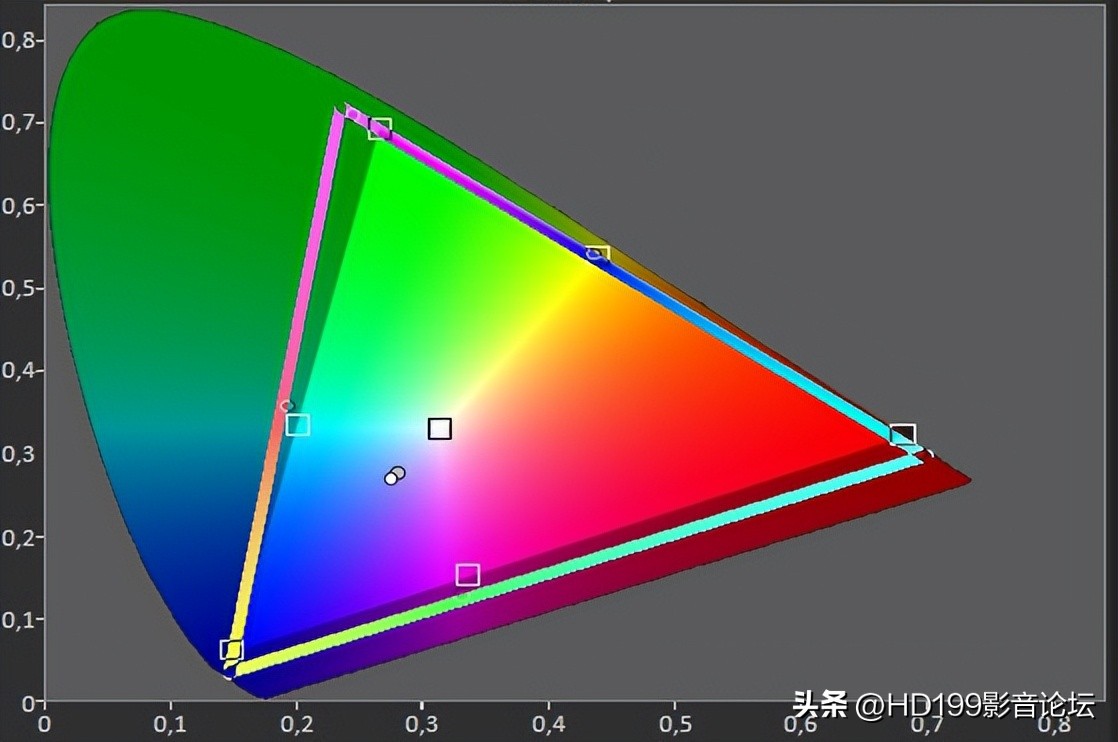Viewport: 1118px width, 742px height.
Task: Pick the blue primary target square
Action: coord(232,650)
